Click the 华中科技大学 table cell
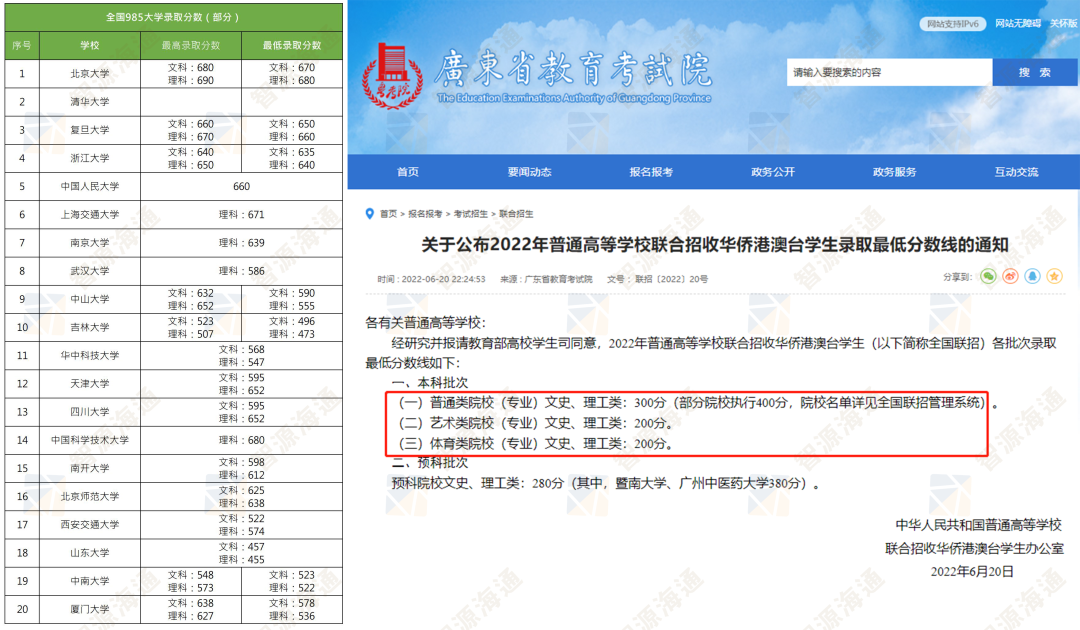The image size is (1080, 630). pos(90,356)
